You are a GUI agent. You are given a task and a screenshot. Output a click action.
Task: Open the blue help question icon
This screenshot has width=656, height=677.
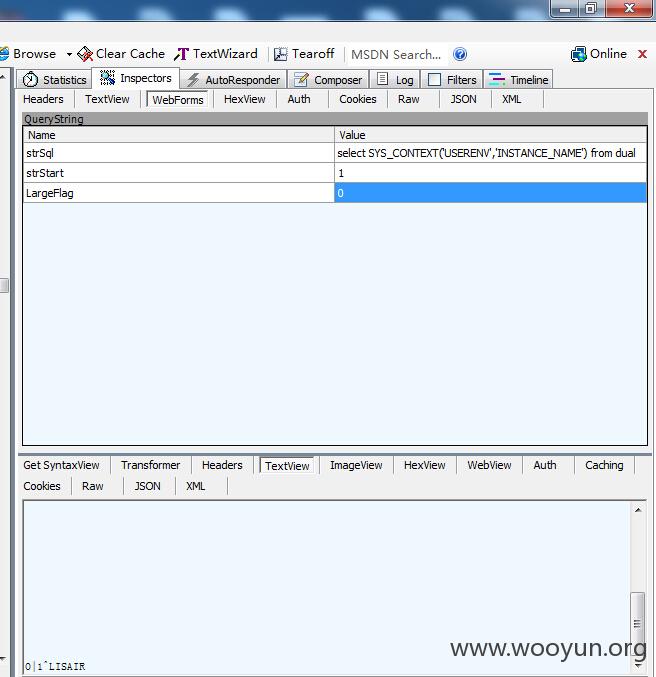coord(460,54)
